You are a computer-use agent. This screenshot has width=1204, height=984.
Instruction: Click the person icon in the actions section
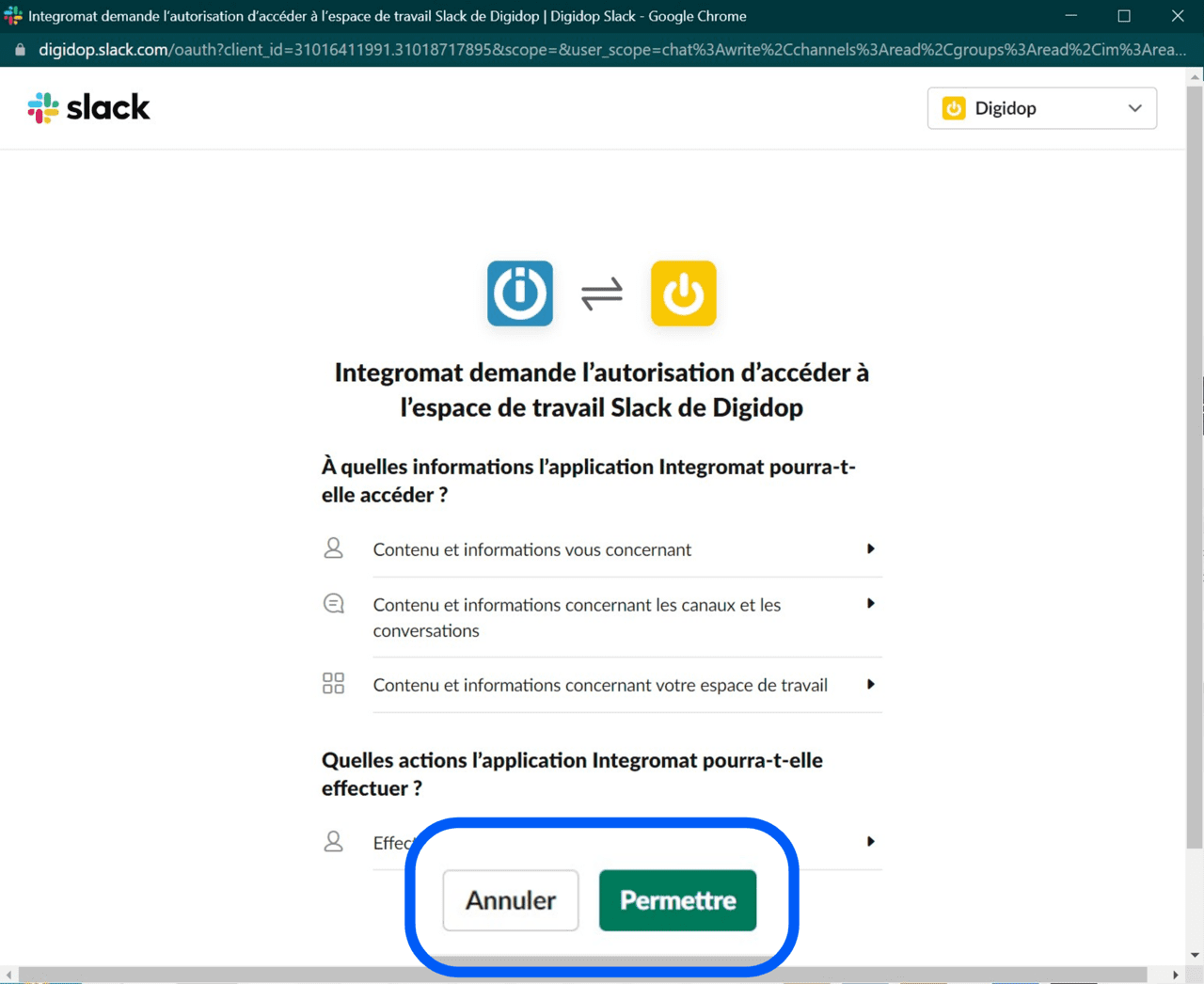click(333, 841)
